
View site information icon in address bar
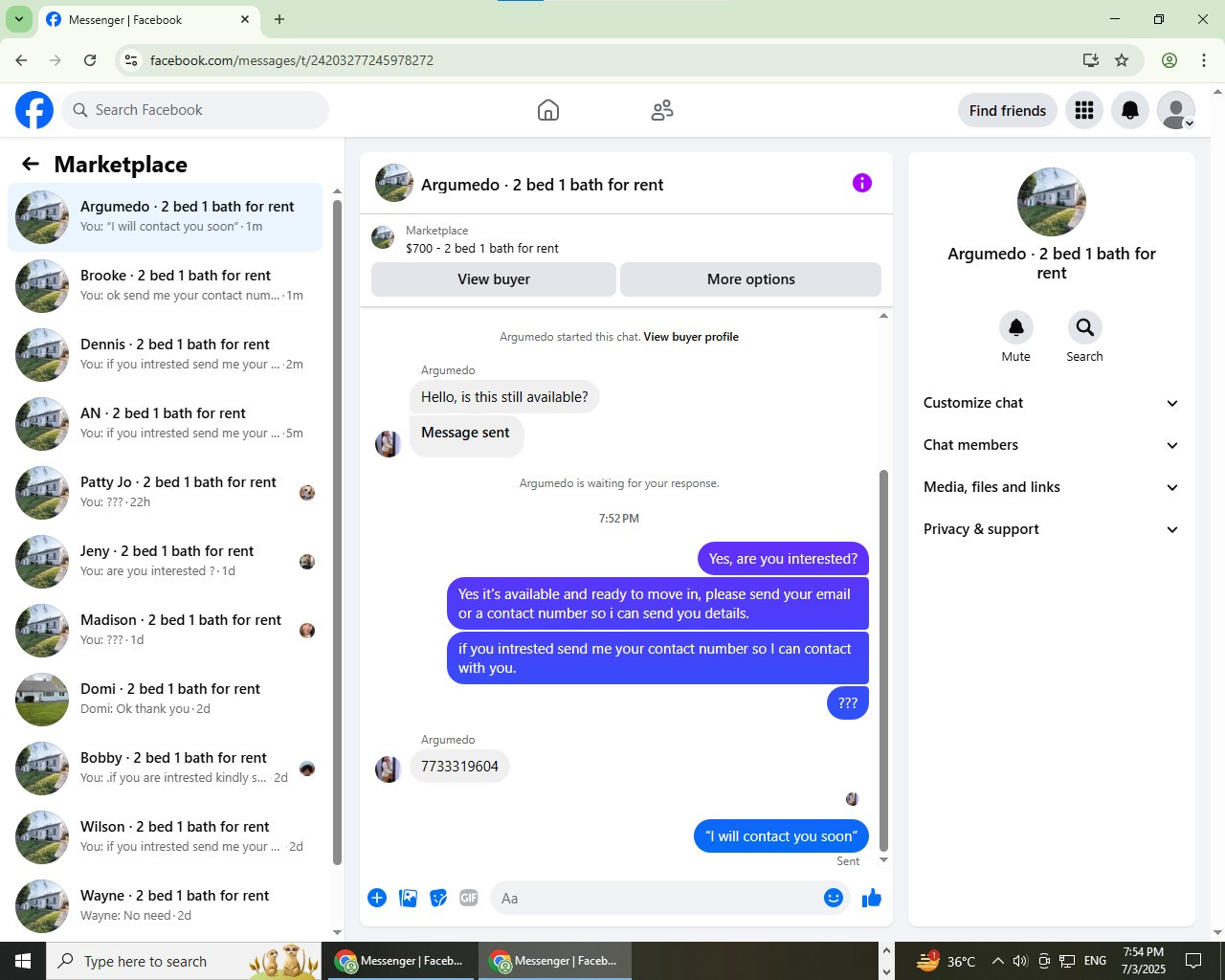click(x=131, y=60)
